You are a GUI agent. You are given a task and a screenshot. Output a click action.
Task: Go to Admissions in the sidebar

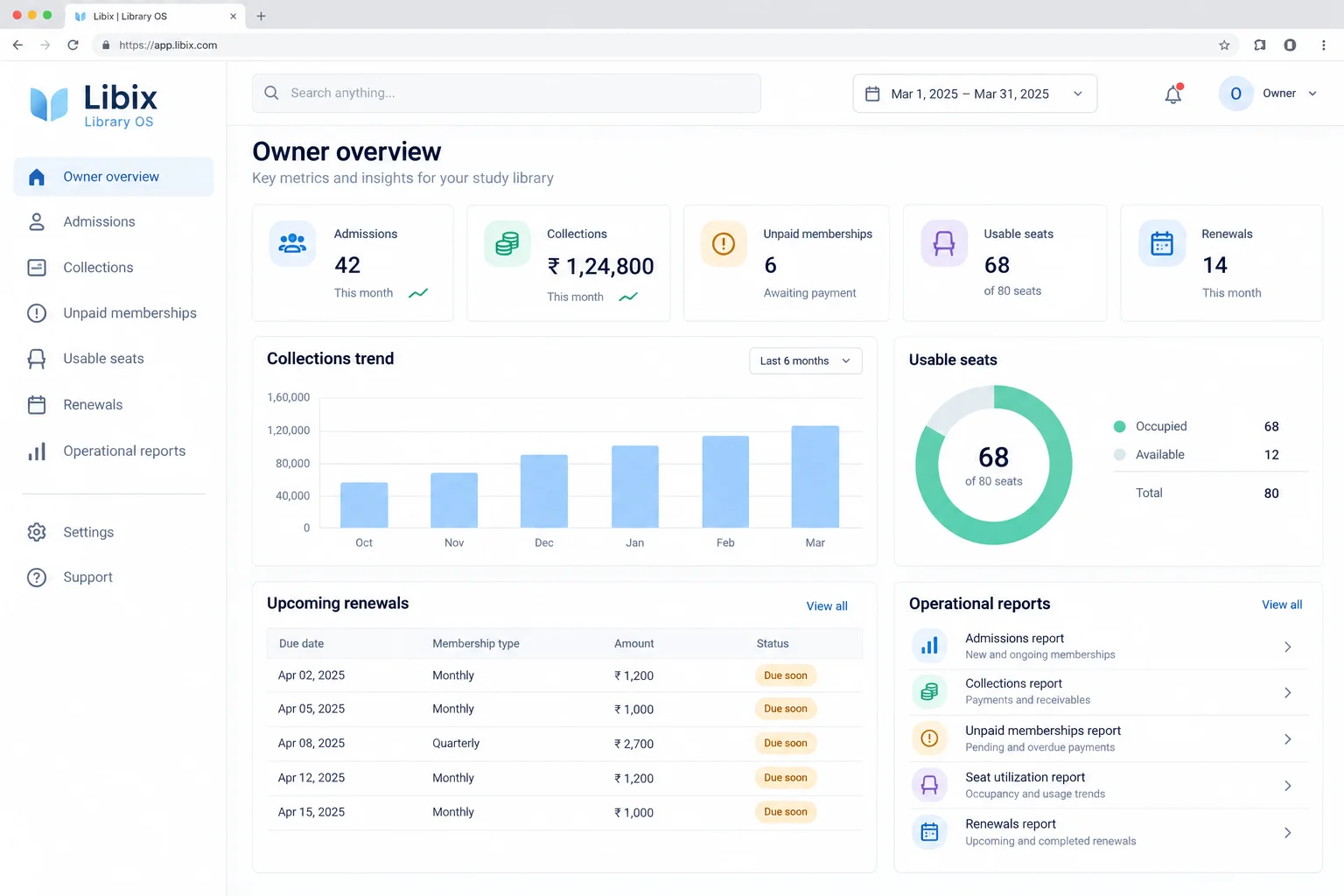114,222
